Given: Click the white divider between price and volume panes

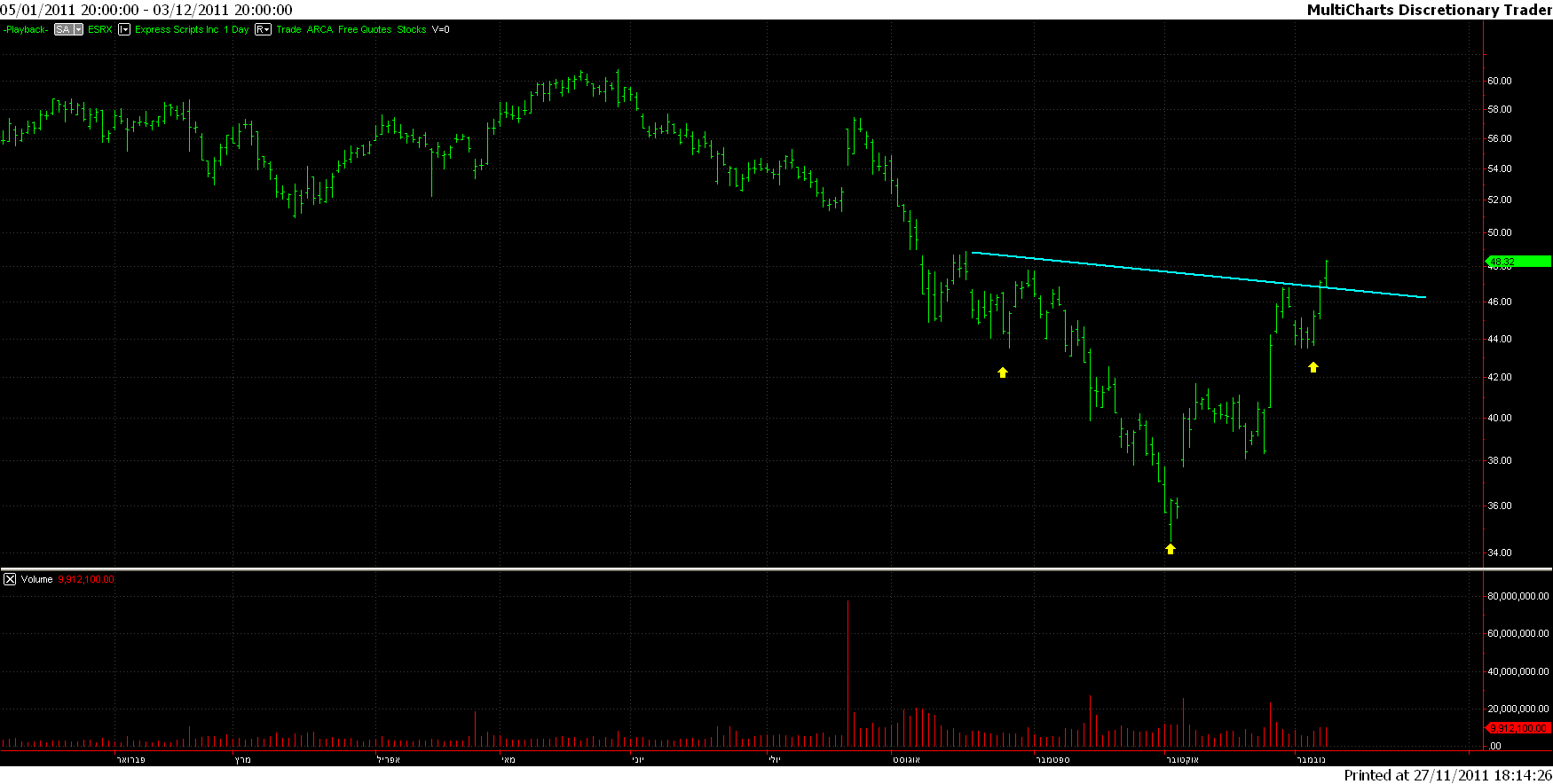Looking at the screenshot, I should (776, 569).
